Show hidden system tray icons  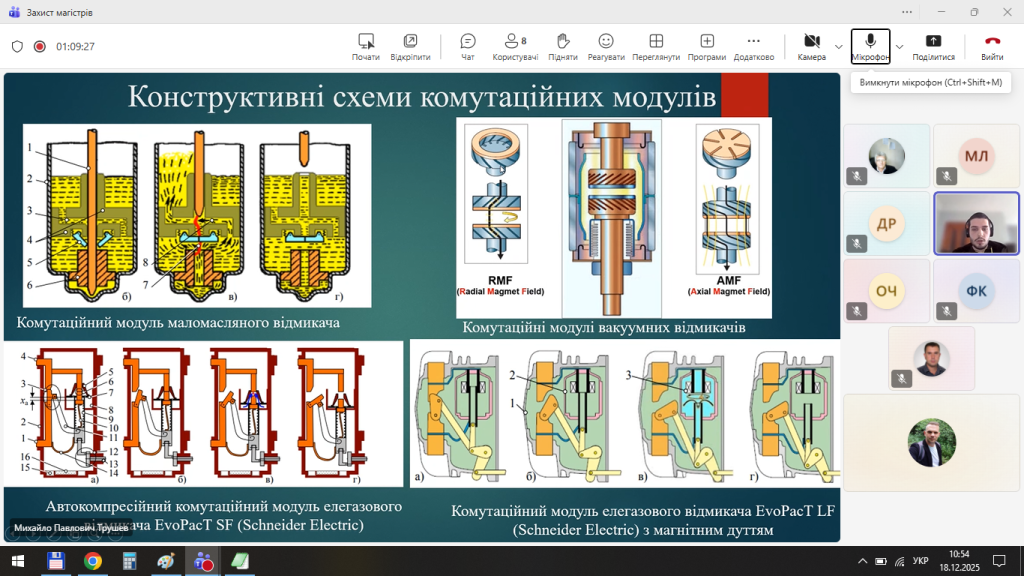click(x=863, y=560)
